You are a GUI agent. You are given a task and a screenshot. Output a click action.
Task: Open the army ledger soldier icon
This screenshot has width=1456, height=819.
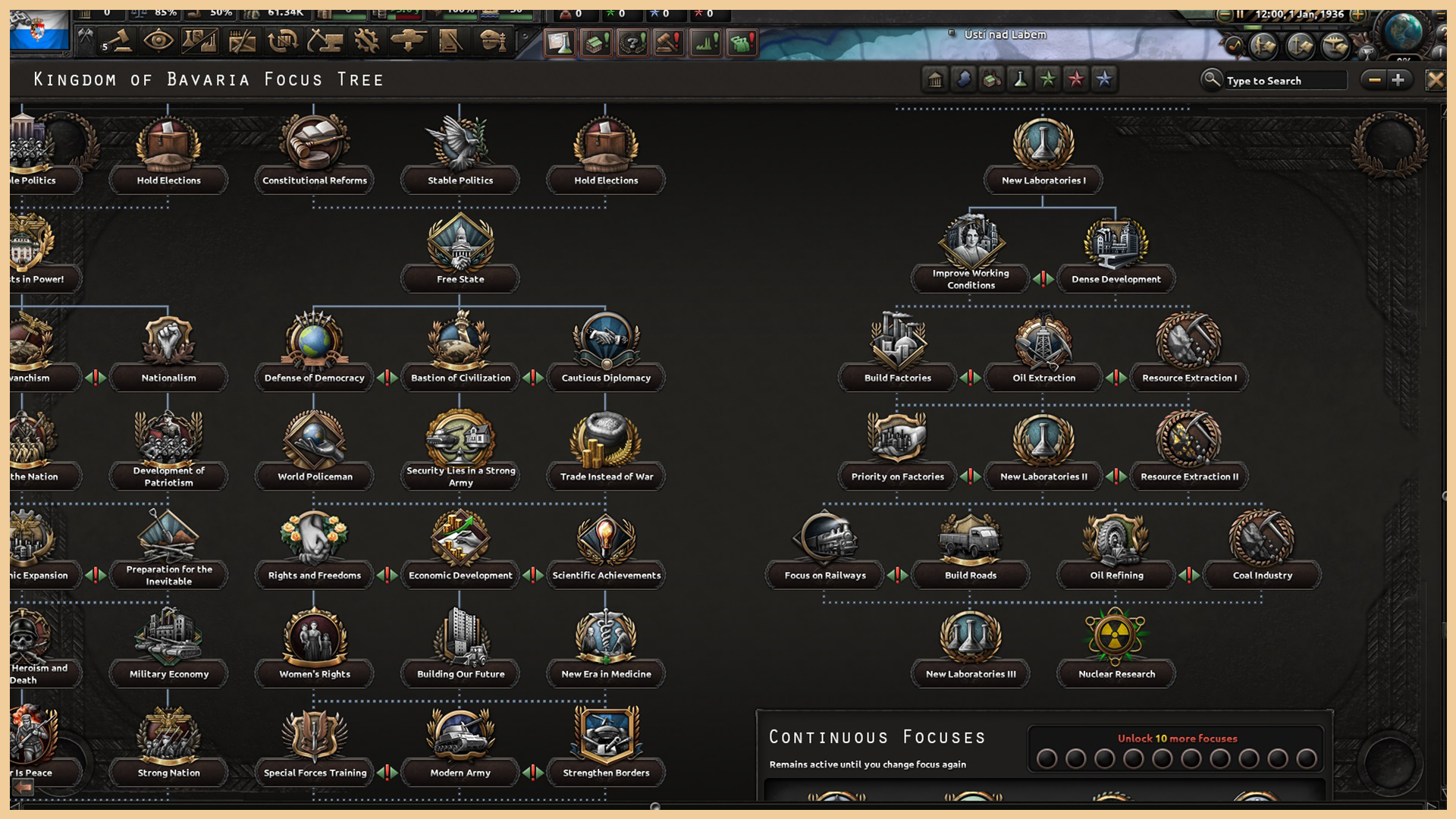[1263, 46]
